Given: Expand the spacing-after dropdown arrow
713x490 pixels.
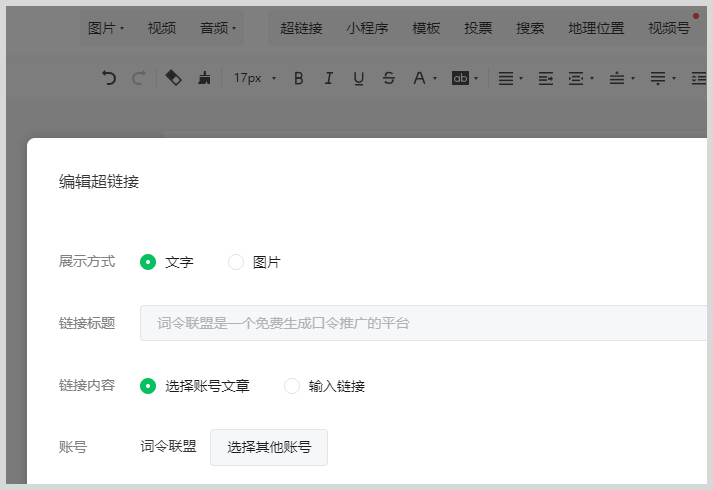Looking at the screenshot, I should pyautogui.click(x=673, y=79).
